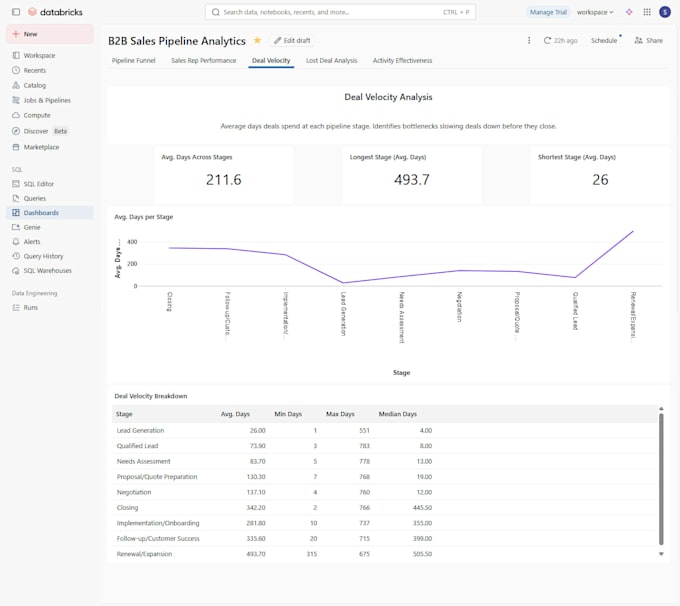This screenshot has width=680, height=606.
Task: Select the Qualified Lead row
Action: pyautogui.click(x=385, y=446)
